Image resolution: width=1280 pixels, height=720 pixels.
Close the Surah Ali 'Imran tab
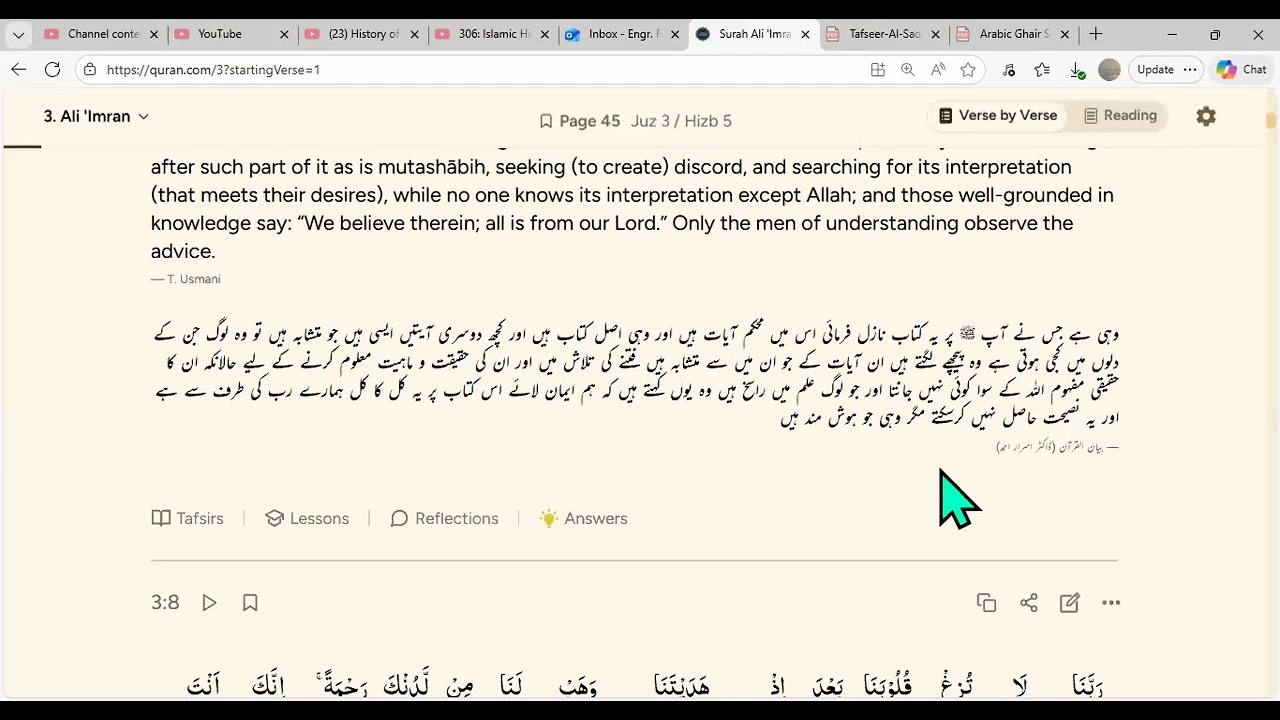[805, 34]
